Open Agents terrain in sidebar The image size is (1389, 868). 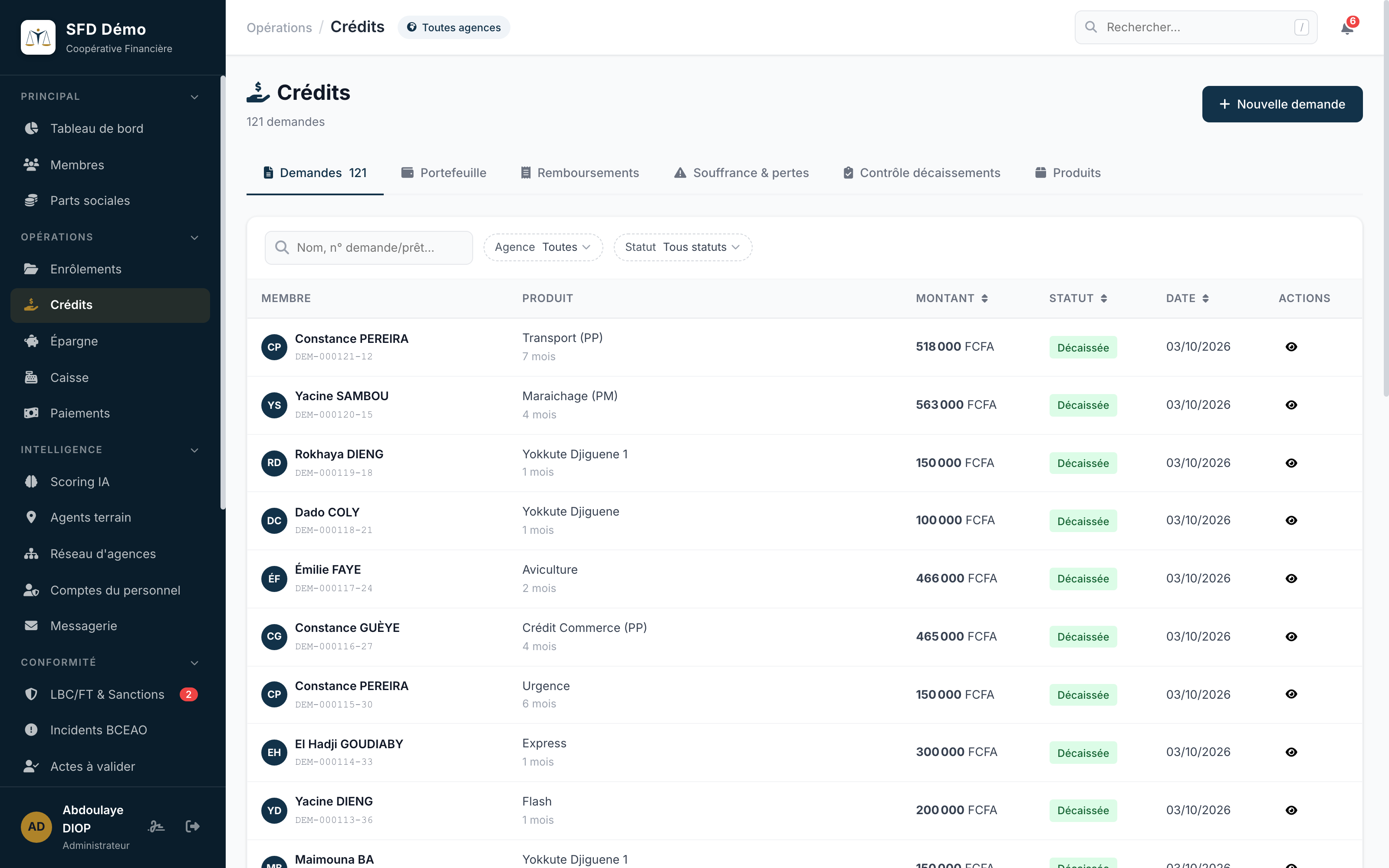pos(110,517)
